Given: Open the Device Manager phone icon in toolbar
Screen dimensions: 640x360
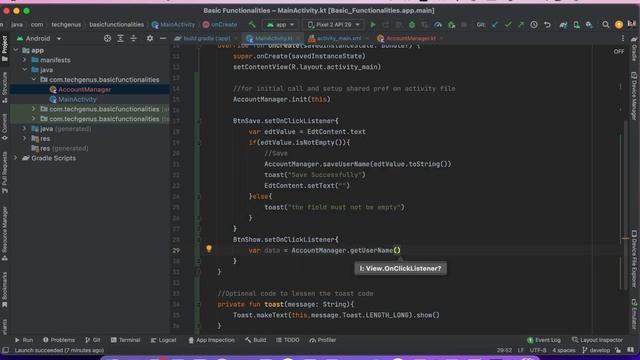Looking at the screenshot, I should click(x=576, y=25).
